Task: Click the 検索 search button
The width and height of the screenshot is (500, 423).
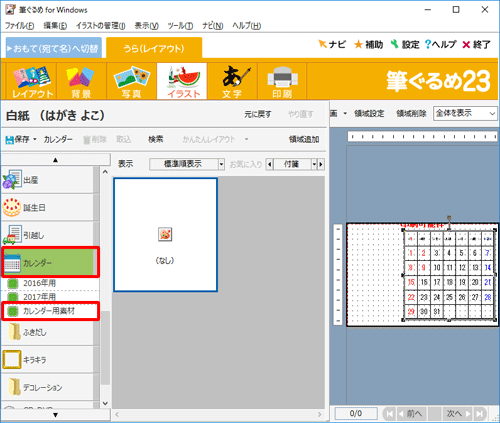Action: (156, 139)
